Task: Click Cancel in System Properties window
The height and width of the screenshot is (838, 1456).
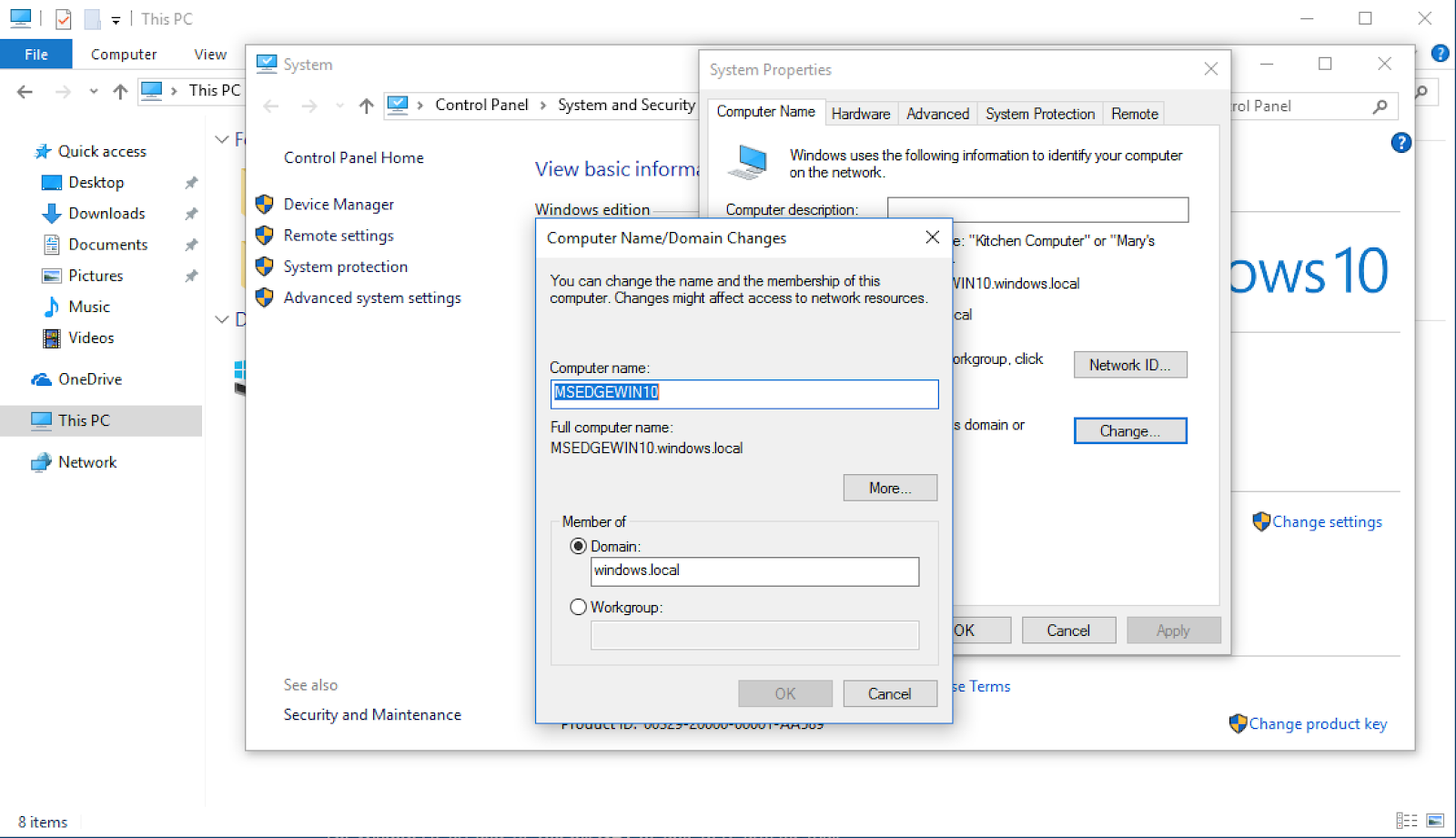Action: 1068,630
